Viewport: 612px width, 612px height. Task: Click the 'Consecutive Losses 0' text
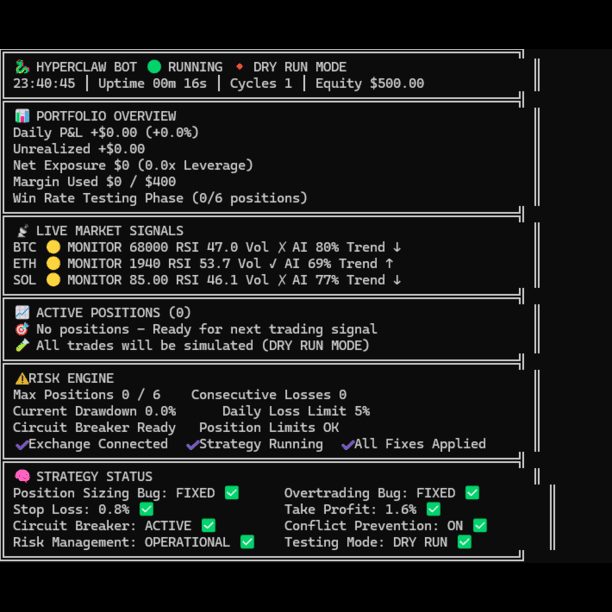pos(269,395)
